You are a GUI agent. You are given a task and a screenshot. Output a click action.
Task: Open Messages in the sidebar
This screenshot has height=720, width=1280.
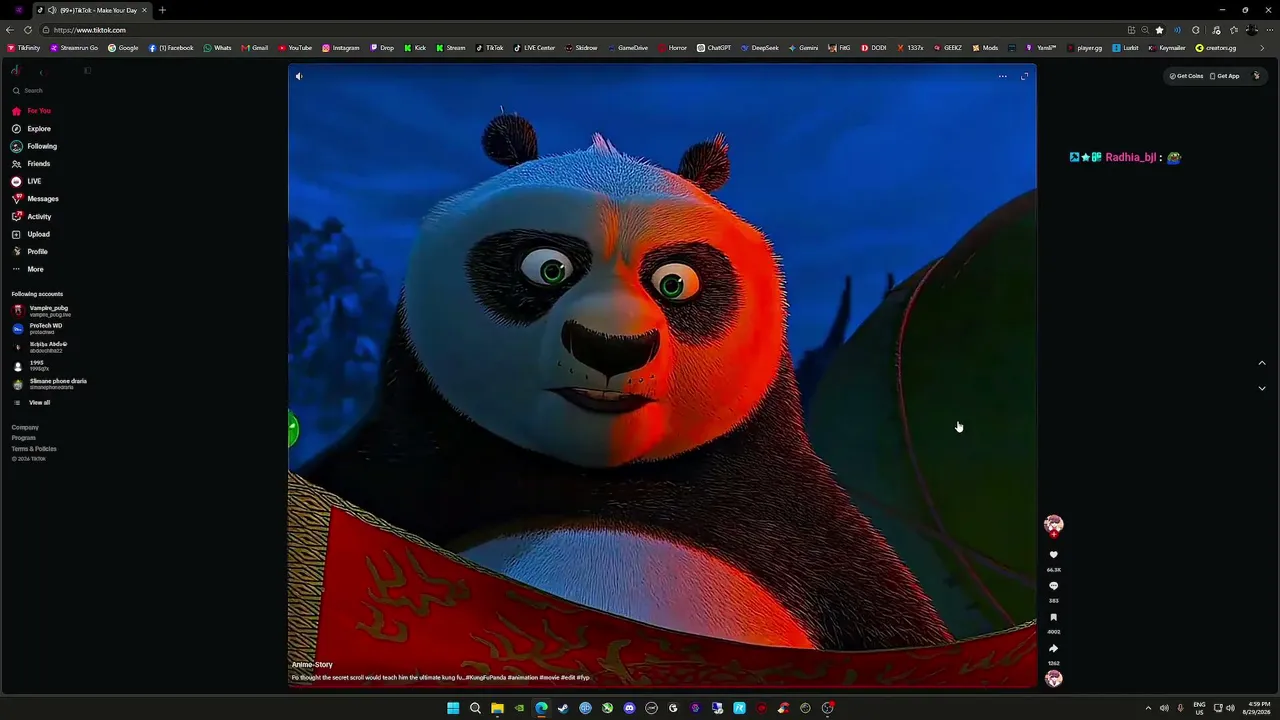click(35, 199)
